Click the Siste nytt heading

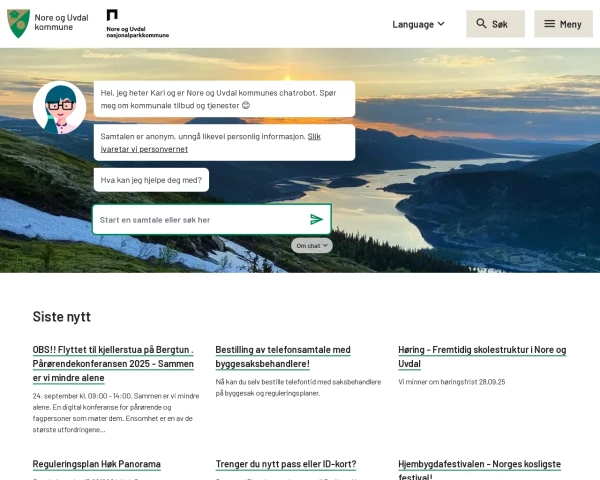62,316
